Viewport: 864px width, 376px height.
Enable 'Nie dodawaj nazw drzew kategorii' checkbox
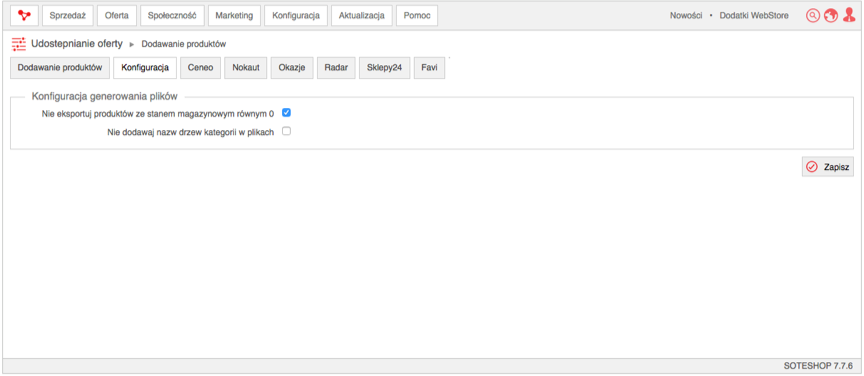287,131
